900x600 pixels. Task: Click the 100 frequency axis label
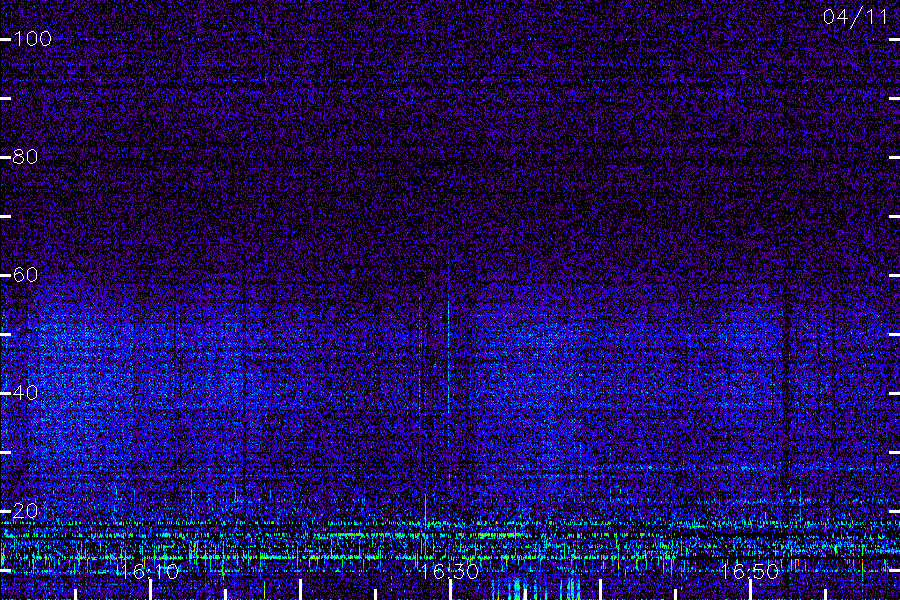32,39
